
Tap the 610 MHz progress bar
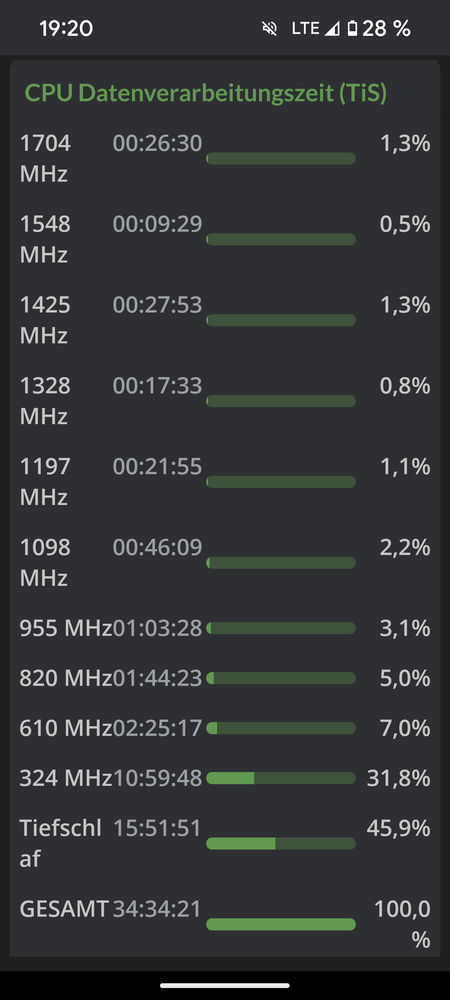click(x=281, y=728)
